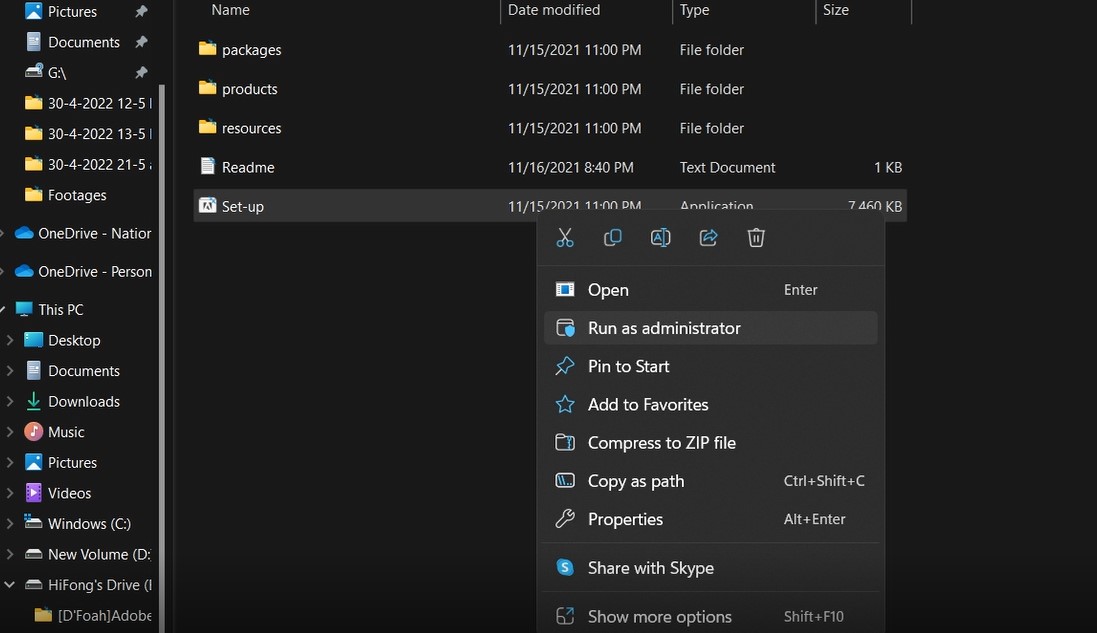Viewport: 1097px width, 633px height.
Task: Choose Compress to ZIP file
Action: (661, 443)
